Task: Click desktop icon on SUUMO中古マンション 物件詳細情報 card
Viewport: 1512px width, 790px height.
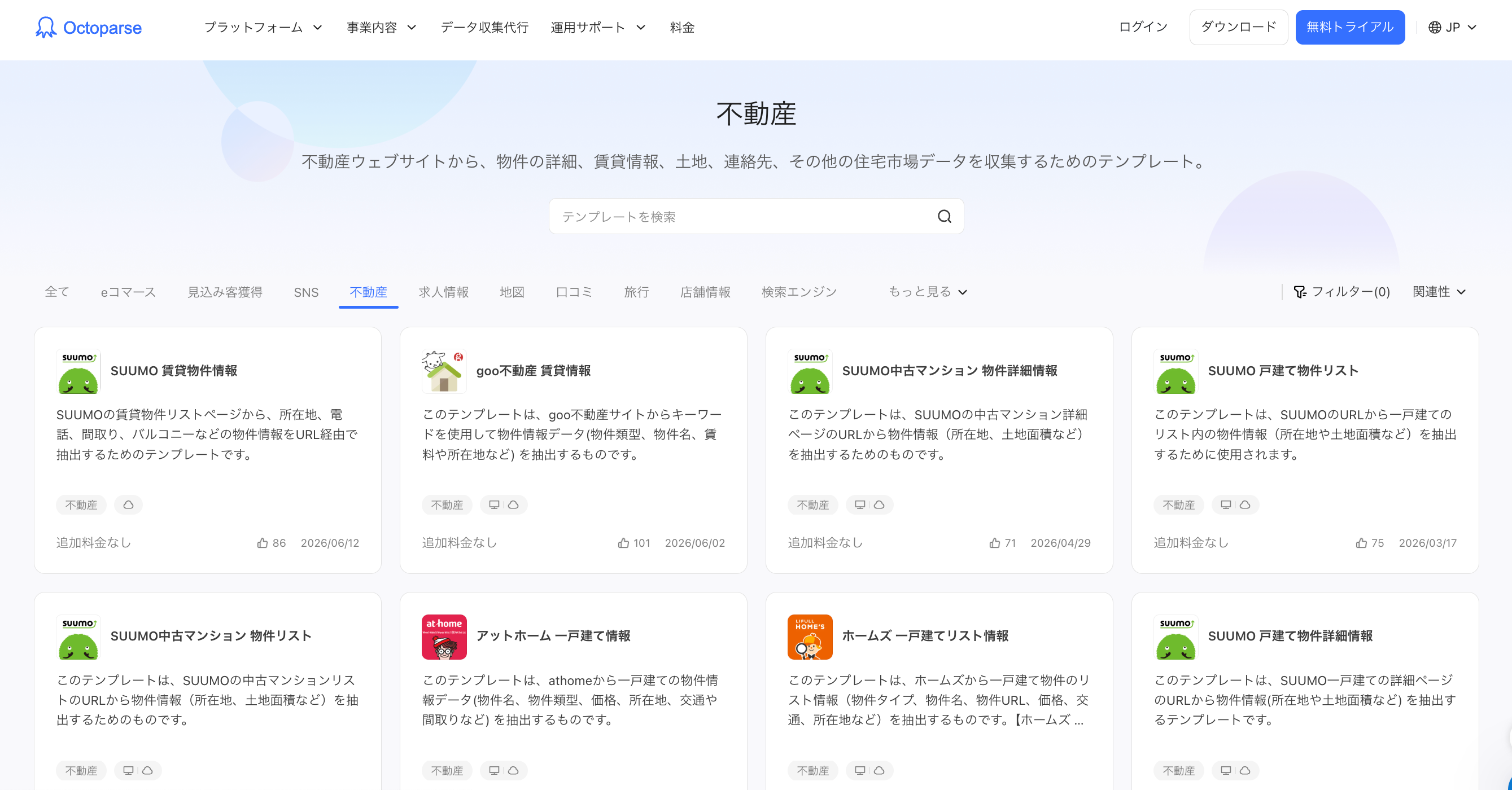Action: click(860, 505)
